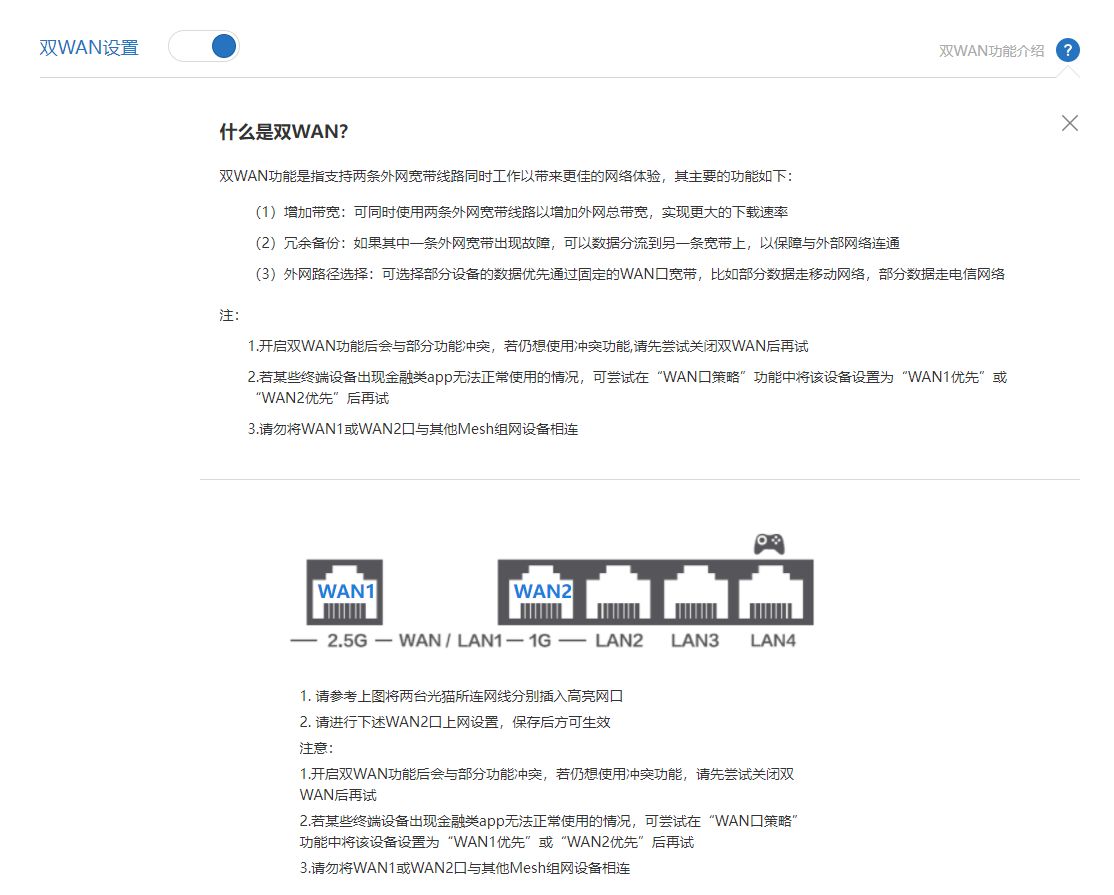Open the 双WAN功能介绍 link
The height and width of the screenshot is (895, 1114).
[991, 51]
